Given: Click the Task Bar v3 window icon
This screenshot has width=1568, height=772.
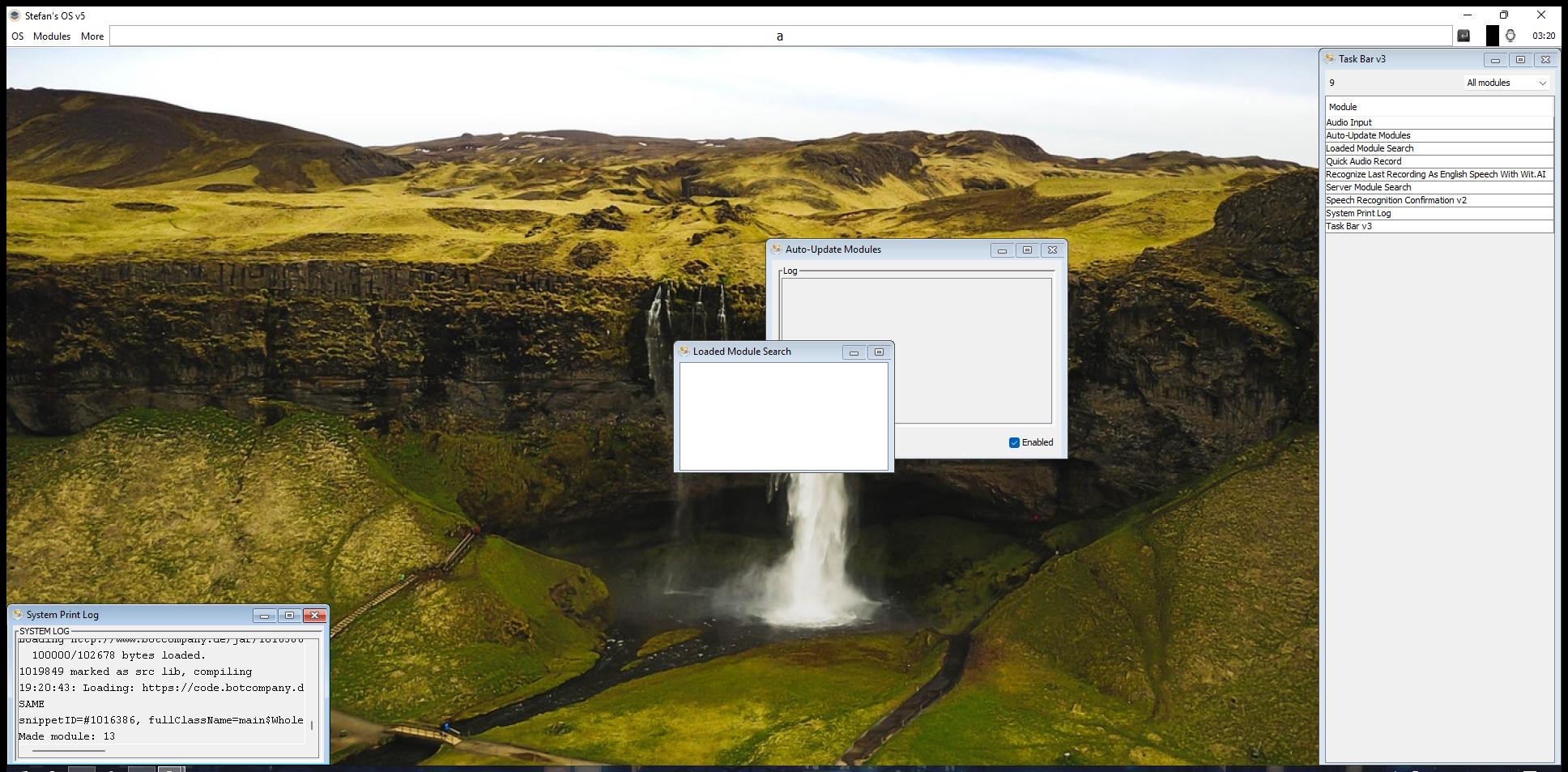Looking at the screenshot, I should 1330,59.
